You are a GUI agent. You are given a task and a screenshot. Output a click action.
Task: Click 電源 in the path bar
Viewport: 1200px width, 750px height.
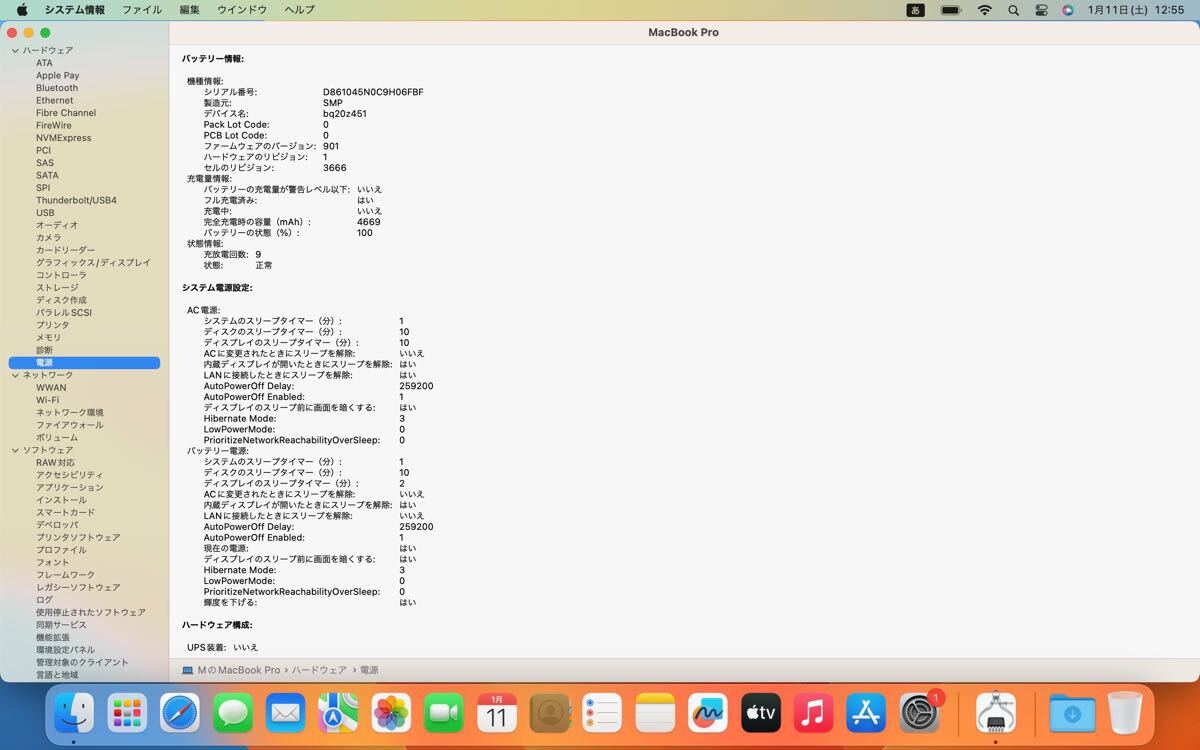tap(369, 670)
